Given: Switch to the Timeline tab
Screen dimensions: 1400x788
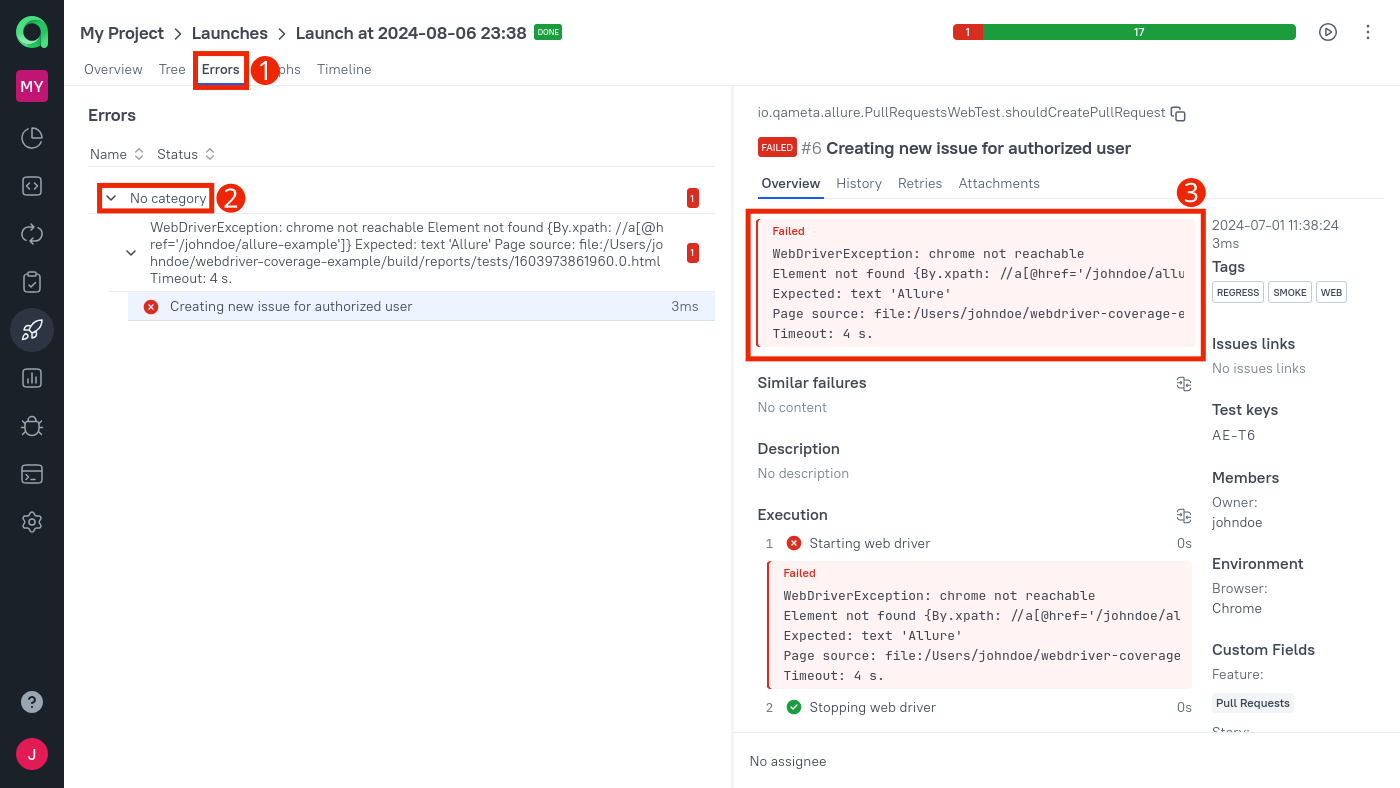Looking at the screenshot, I should 344,69.
